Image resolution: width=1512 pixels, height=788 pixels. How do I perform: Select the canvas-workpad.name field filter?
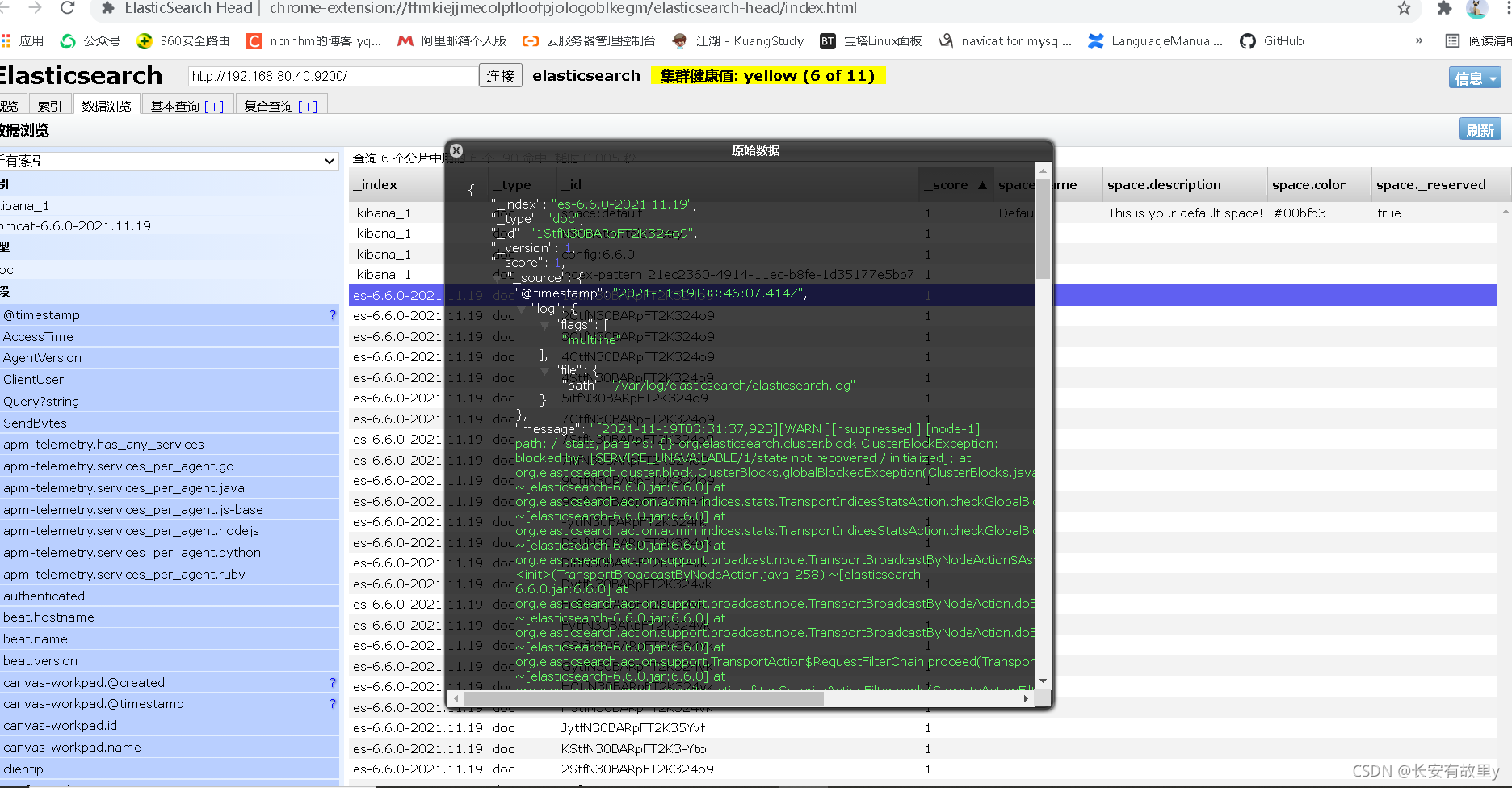click(168, 748)
